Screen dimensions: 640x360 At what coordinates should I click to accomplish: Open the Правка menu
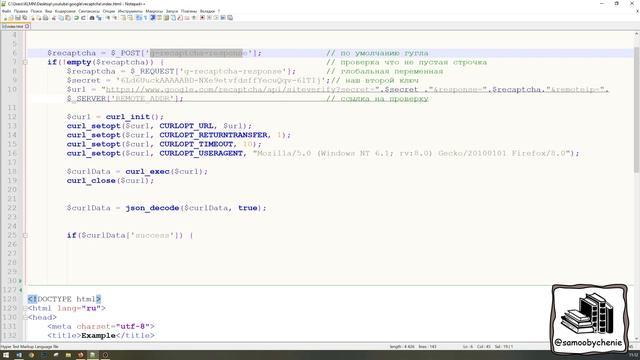tap(21, 11)
